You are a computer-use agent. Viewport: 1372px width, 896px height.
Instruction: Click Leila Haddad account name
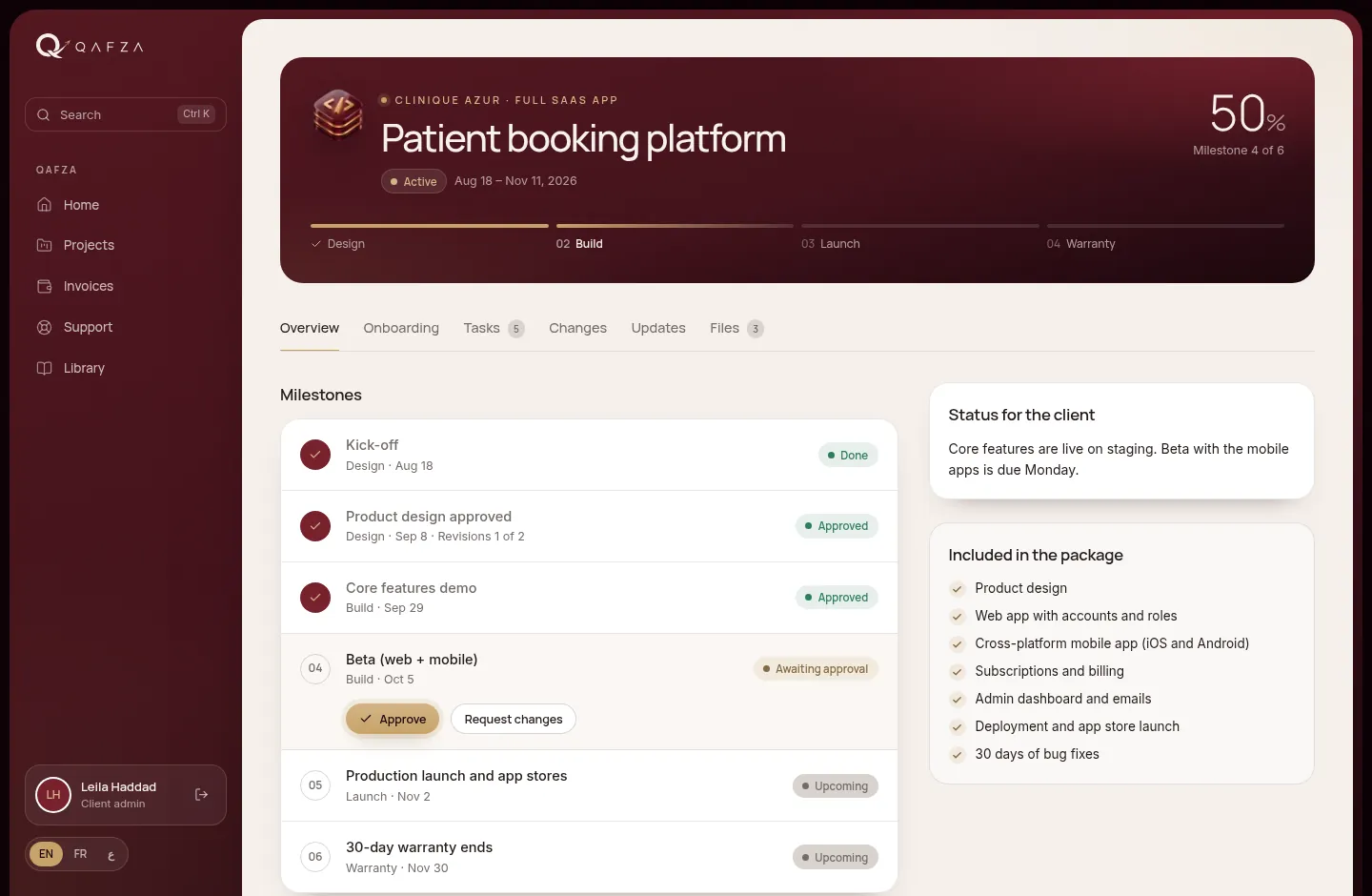pyautogui.click(x=118, y=787)
